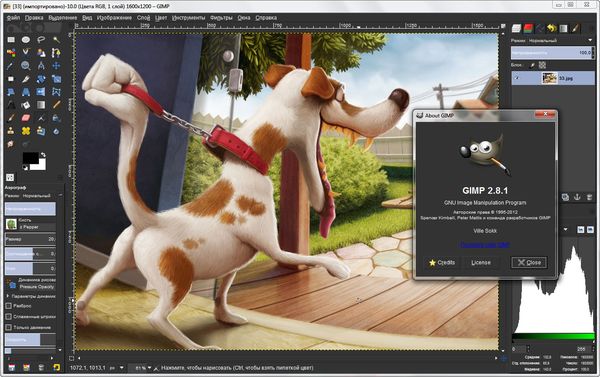
Task: Select the Text tool
Action: click(x=11, y=105)
